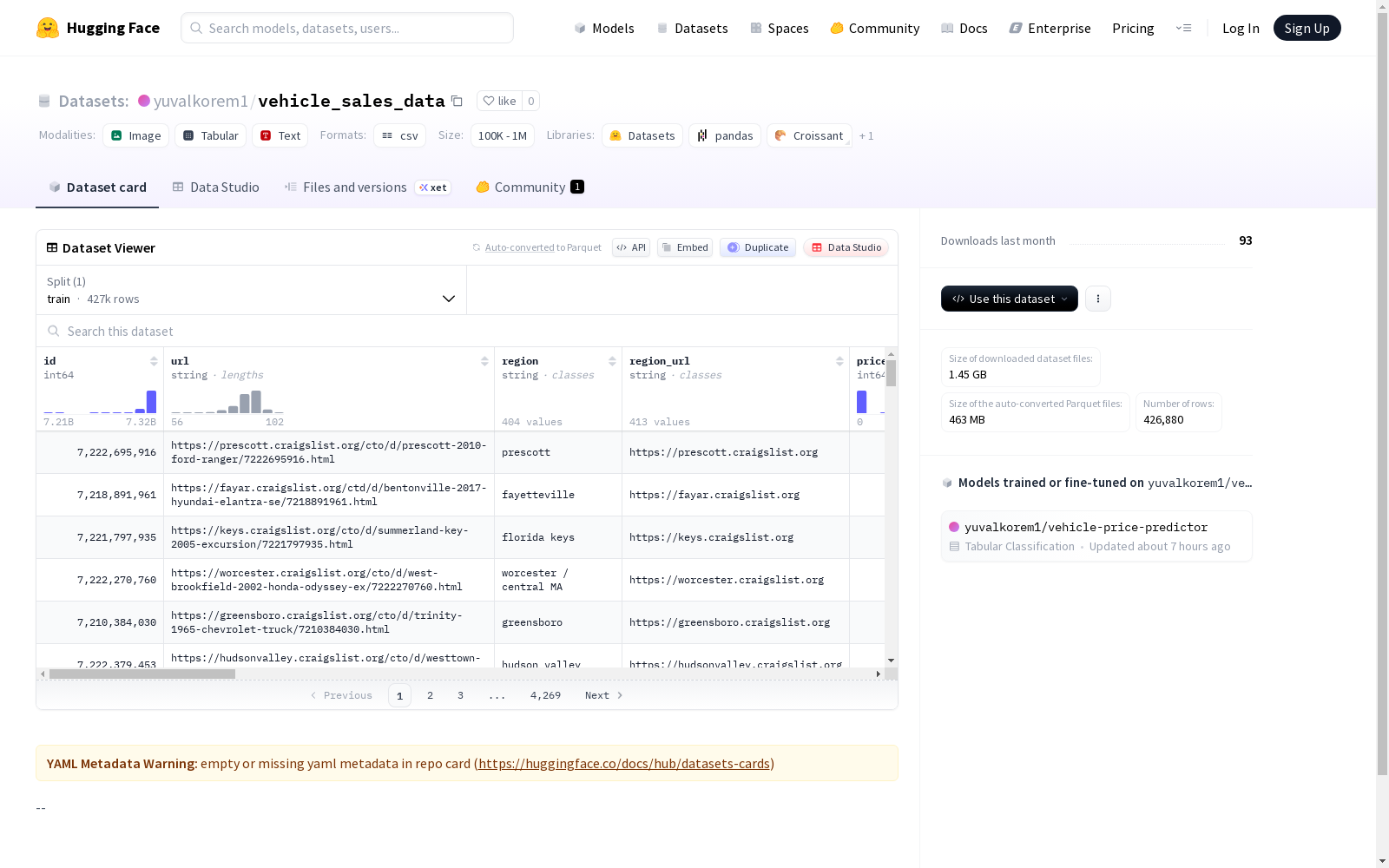Go to page 3 of the dataset

tap(460, 695)
